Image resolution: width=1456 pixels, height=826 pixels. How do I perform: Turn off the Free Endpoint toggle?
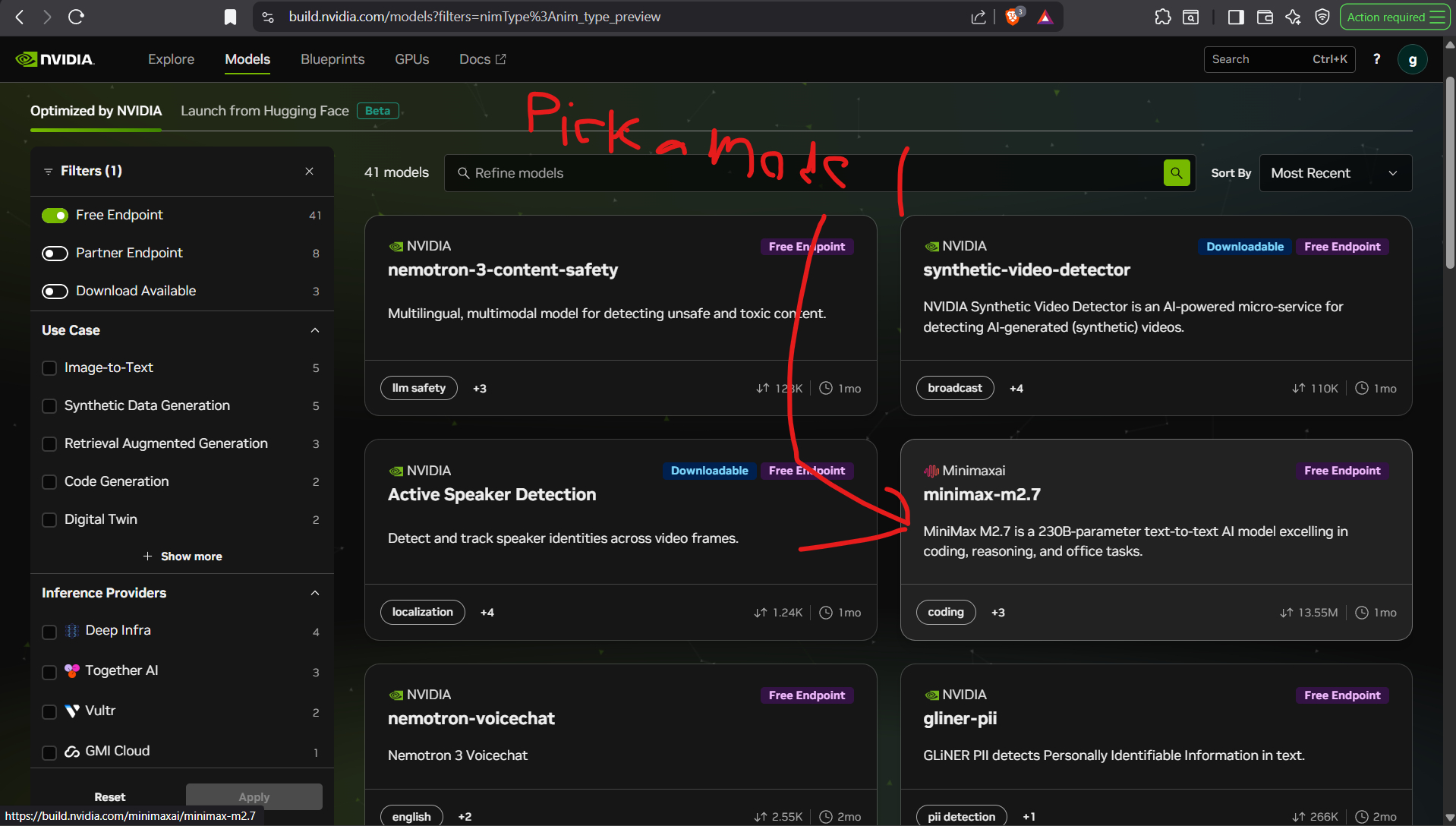click(x=55, y=216)
